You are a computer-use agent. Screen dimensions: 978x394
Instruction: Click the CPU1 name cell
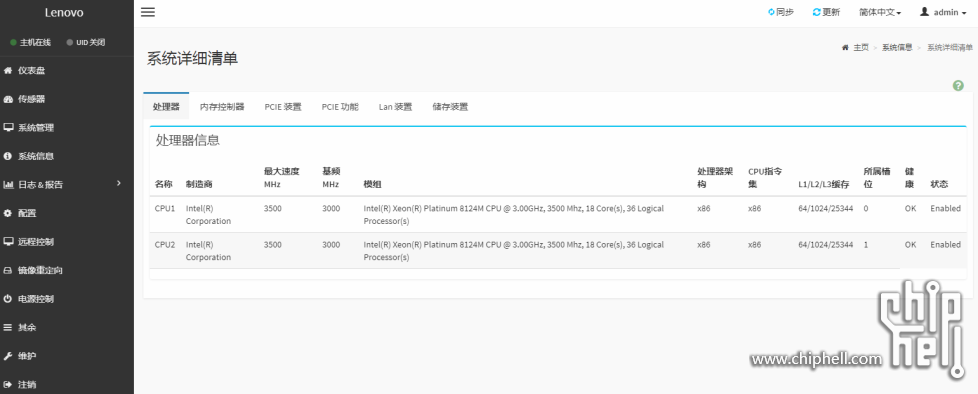point(165,208)
